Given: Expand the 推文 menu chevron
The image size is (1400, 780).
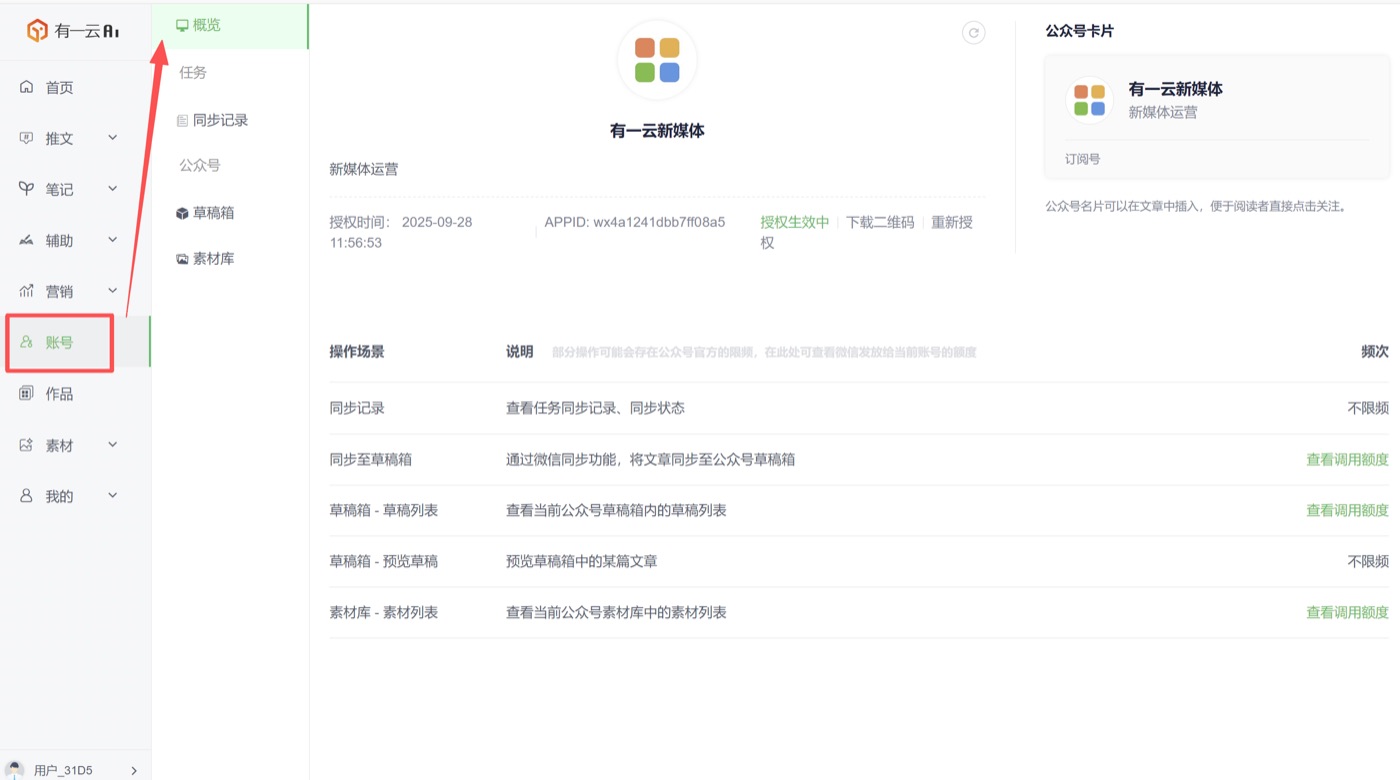Looking at the screenshot, I should pos(113,138).
